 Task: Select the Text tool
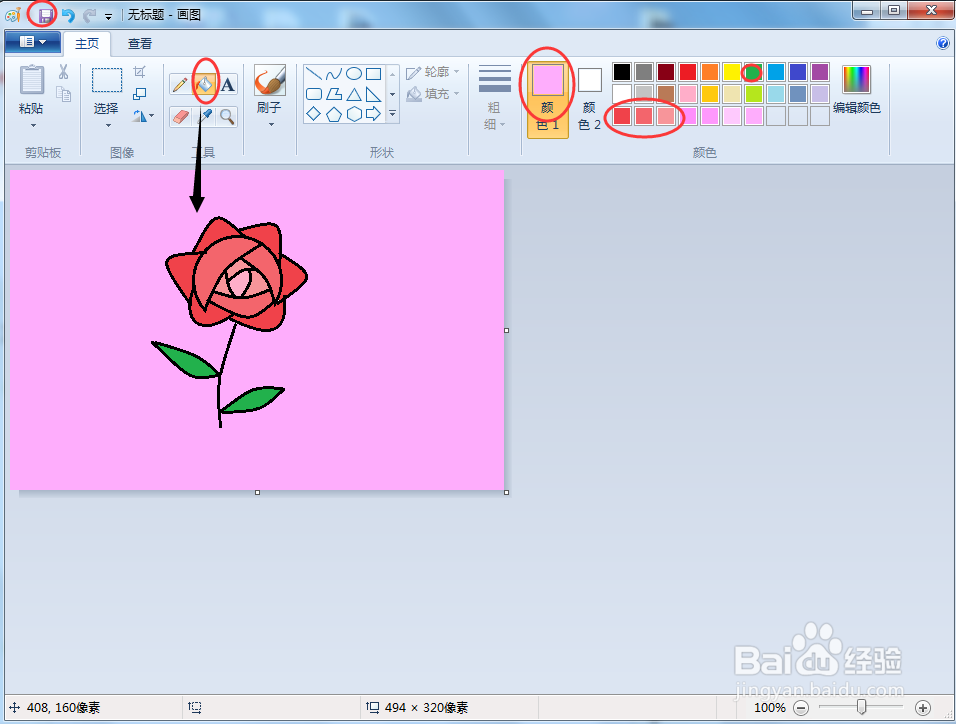226,83
